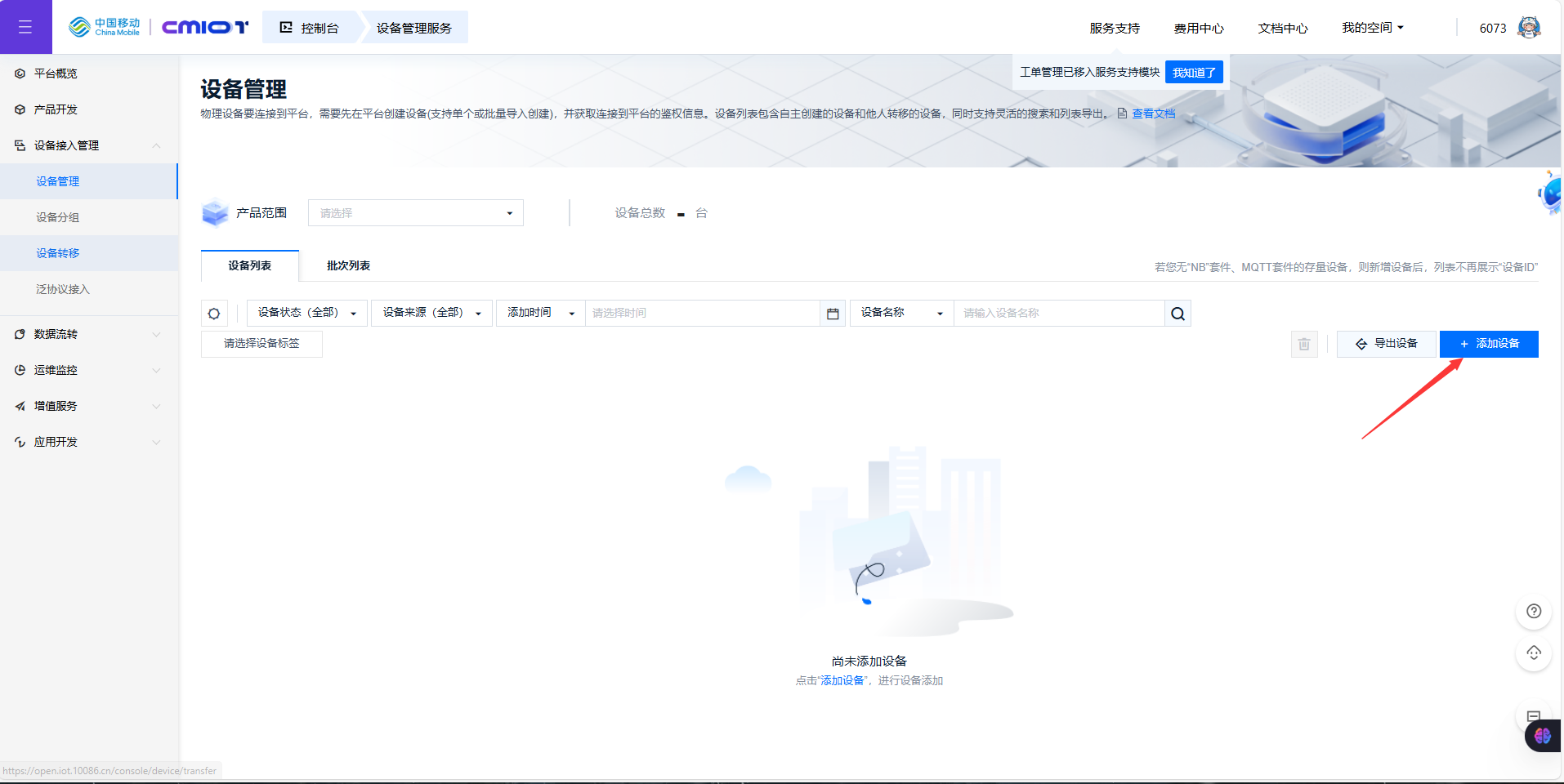Open the message panel icon at bottom right

pos(1534,716)
